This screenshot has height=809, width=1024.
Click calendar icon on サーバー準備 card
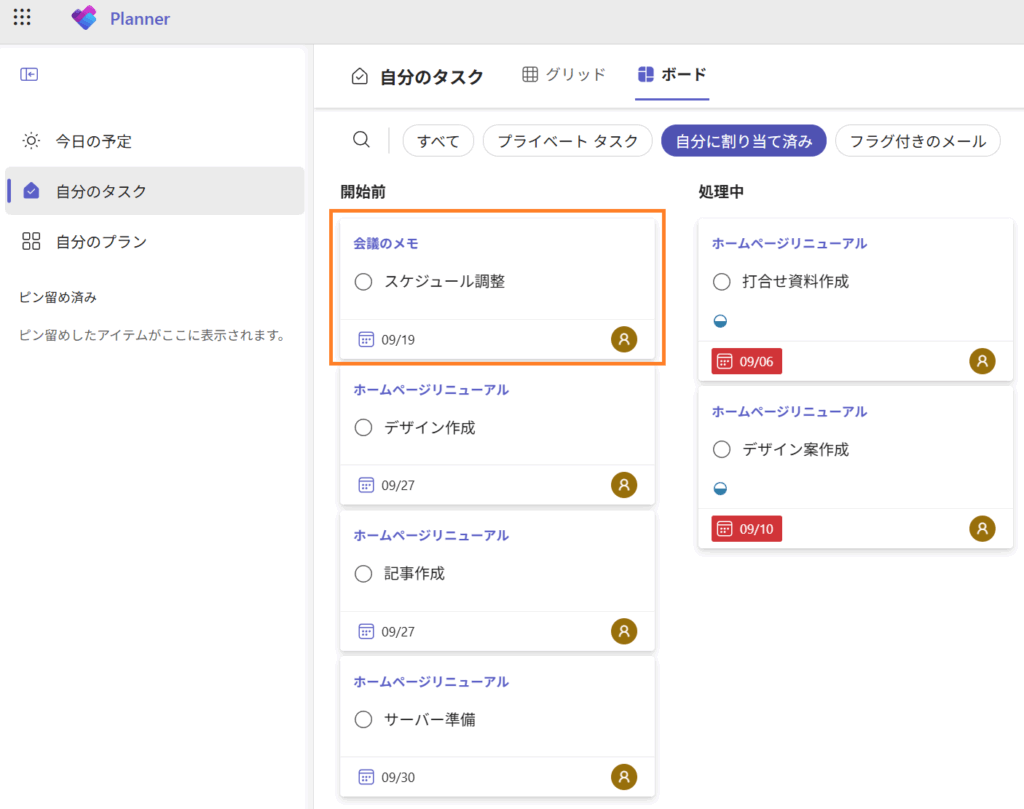tap(366, 777)
